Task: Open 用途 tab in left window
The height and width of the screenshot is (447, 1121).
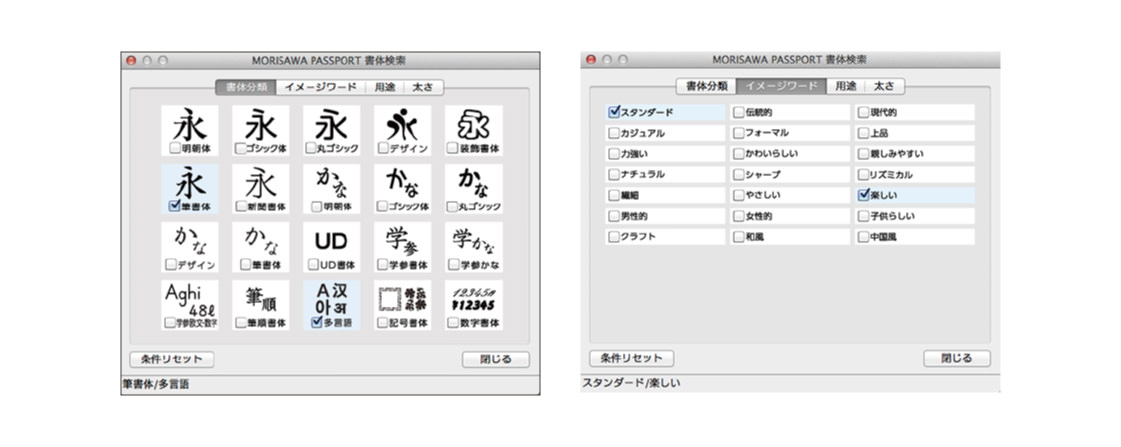Action: click(385, 87)
